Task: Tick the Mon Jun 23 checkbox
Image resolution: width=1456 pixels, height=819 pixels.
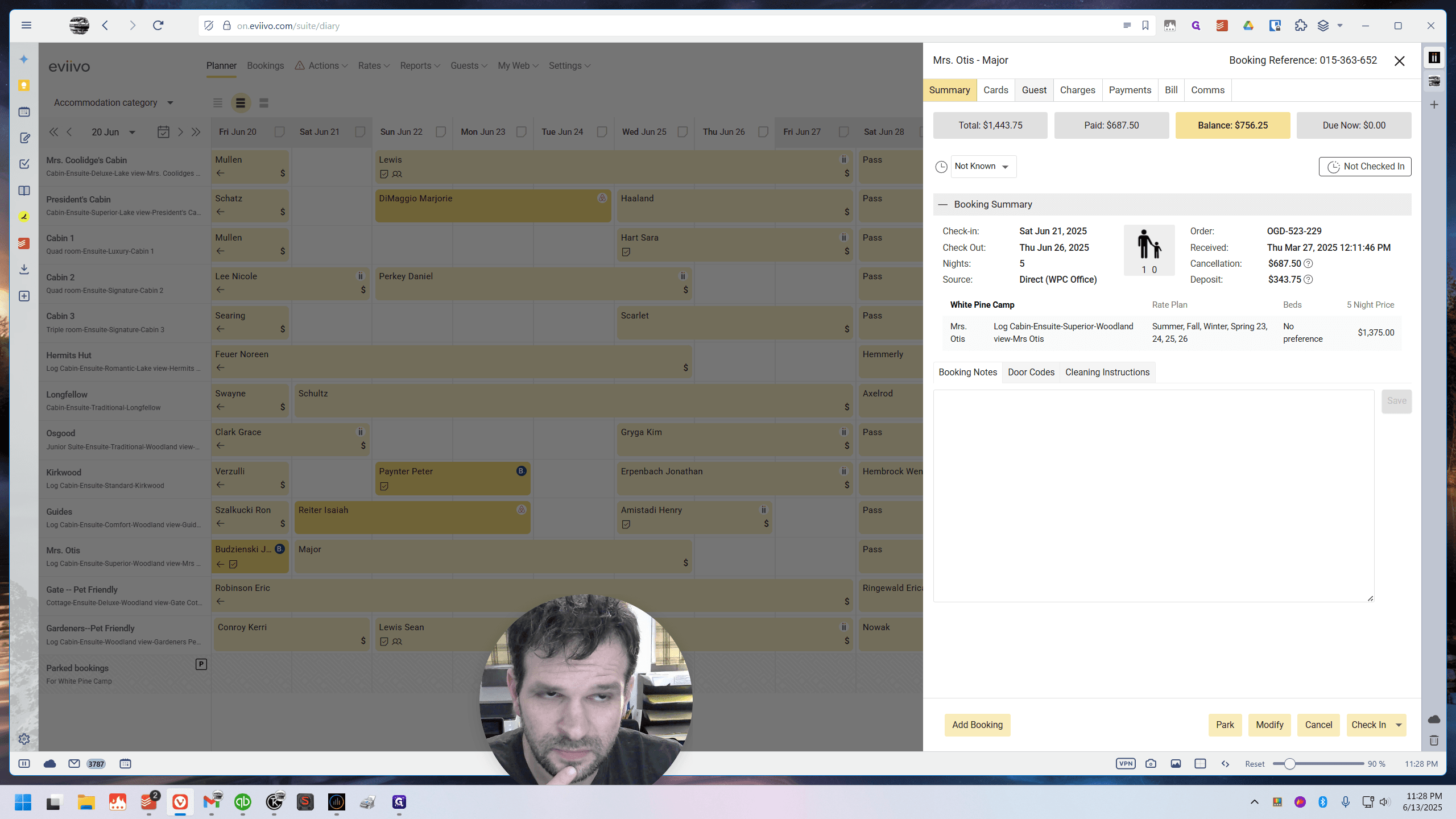Action: coord(521,132)
